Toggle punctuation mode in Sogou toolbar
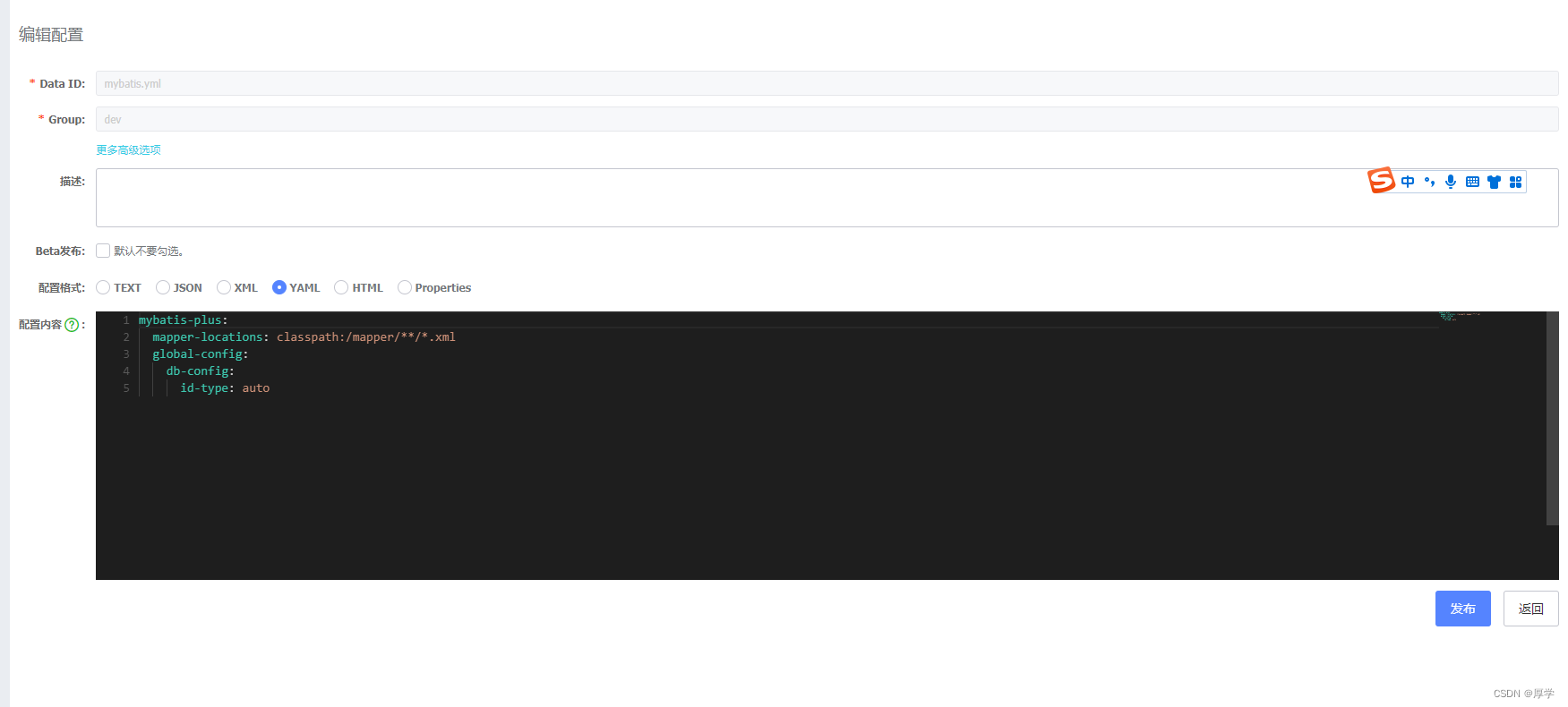The image size is (1568, 707). 1429,182
